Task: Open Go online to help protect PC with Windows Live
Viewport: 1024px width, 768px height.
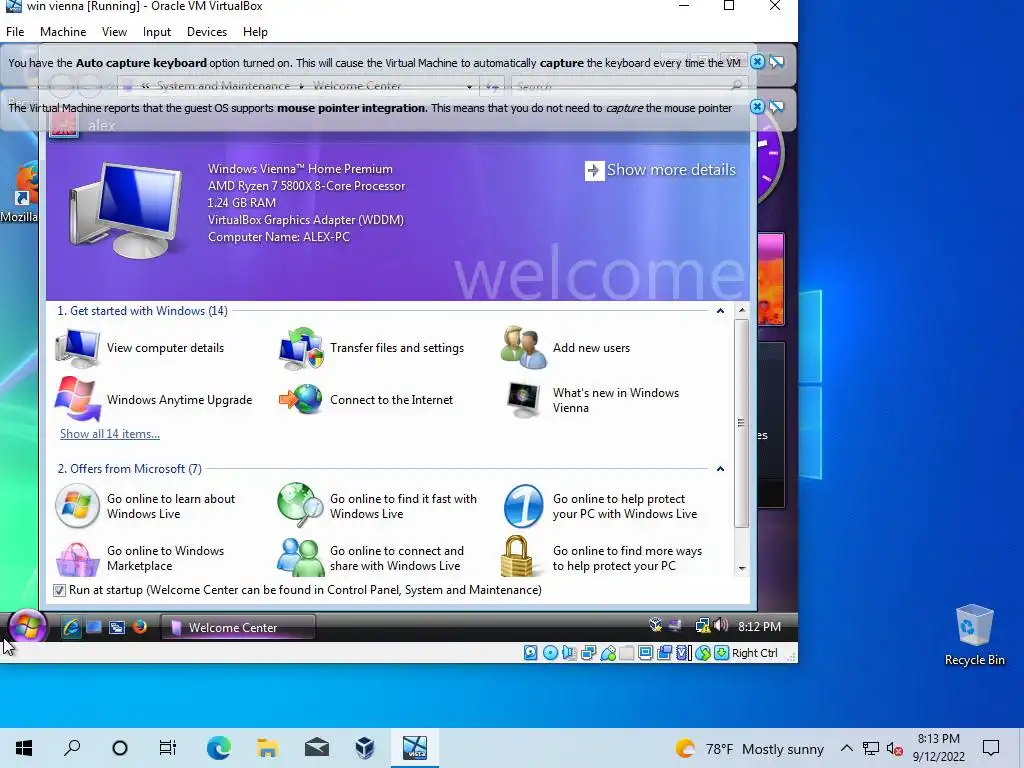Action: (x=600, y=506)
